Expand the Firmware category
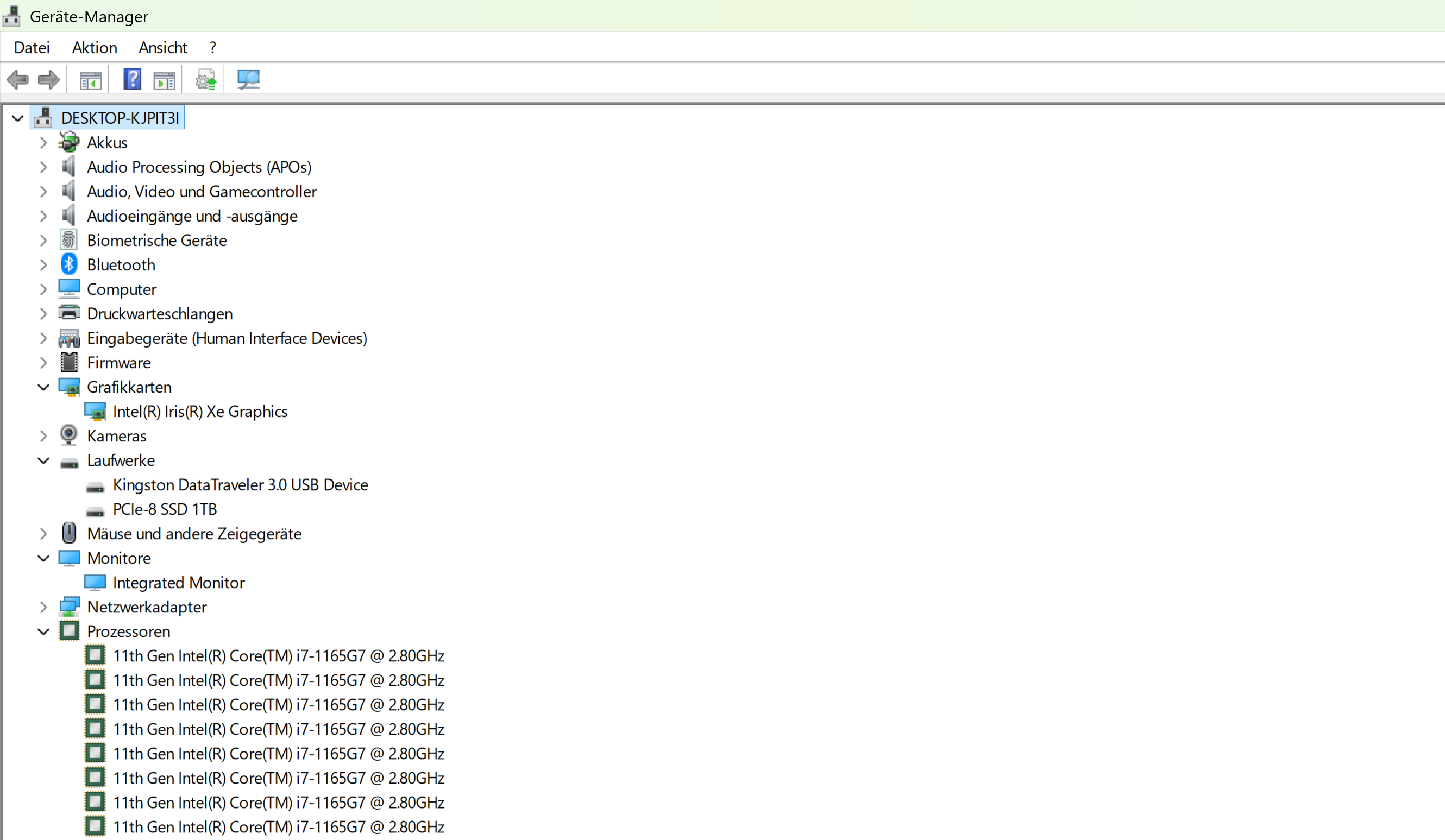This screenshot has height=840, width=1445. point(43,363)
